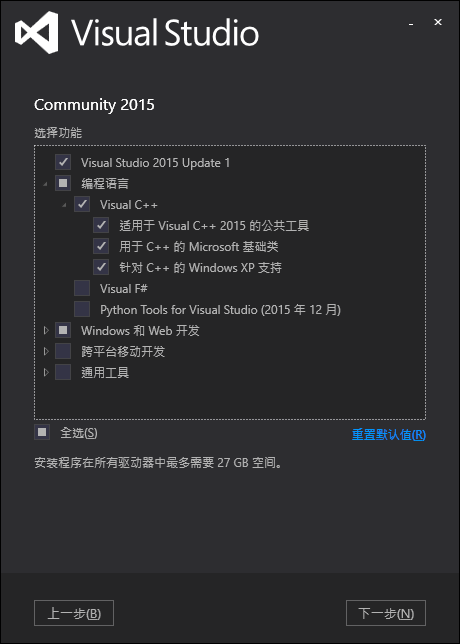
Task: Toggle the 编程语言 checkbox
Action: coord(63,183)
